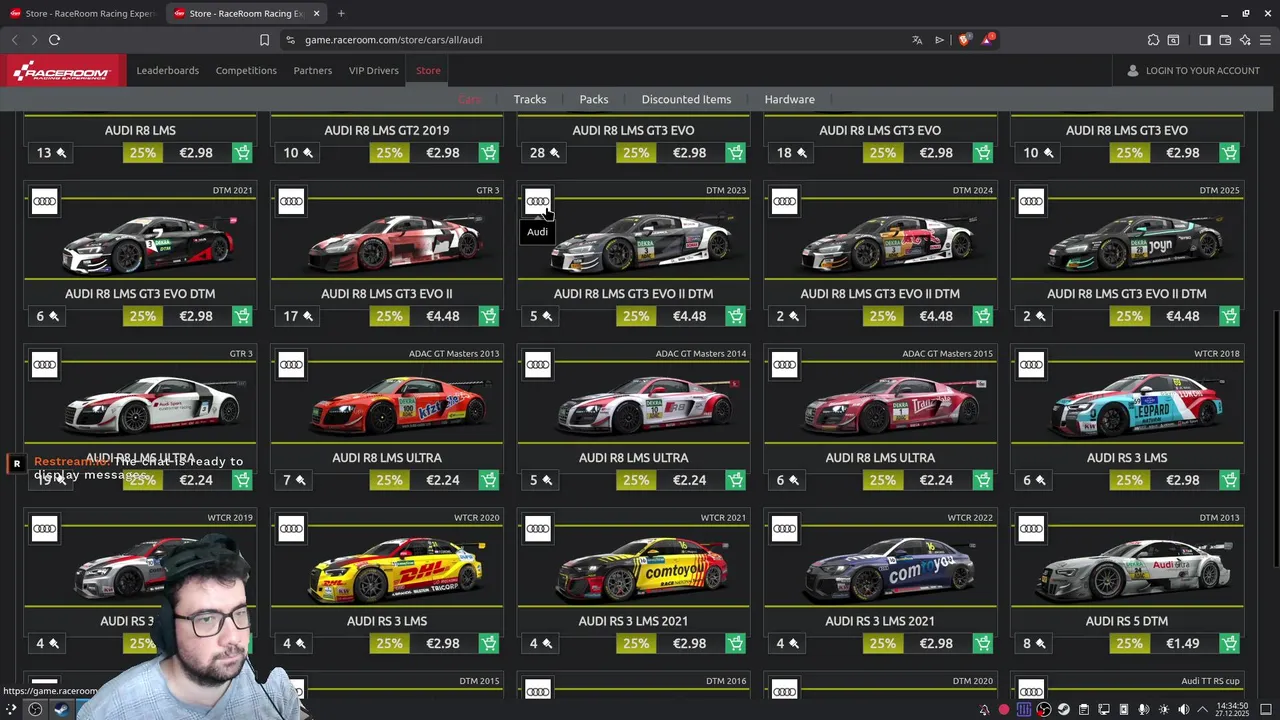
Task: Click Audi brand logo on DTM 2023 card
Action: coord(538,201)
